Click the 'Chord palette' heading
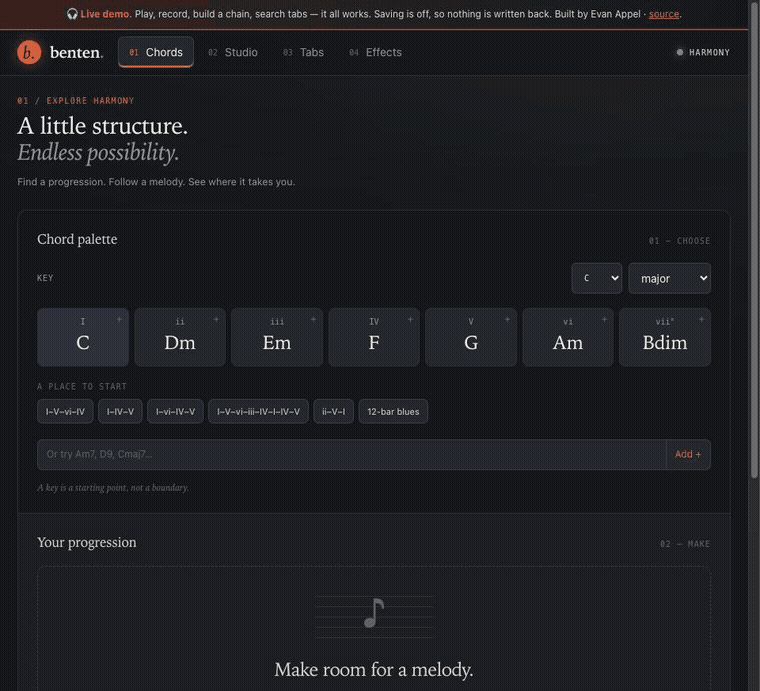Screen dimensions: 760x691 click(77, 239)
